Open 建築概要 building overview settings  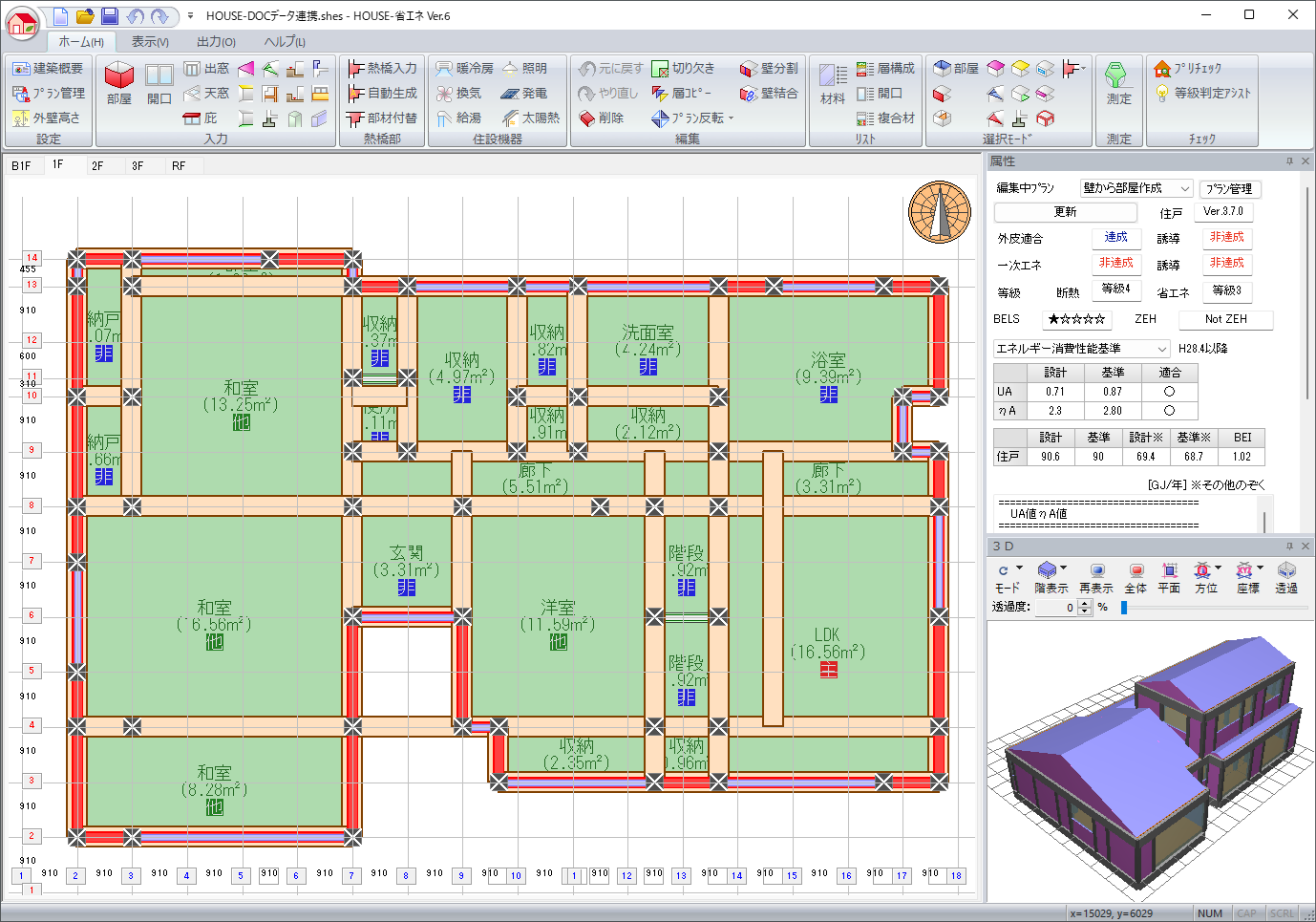pos(49,69)
